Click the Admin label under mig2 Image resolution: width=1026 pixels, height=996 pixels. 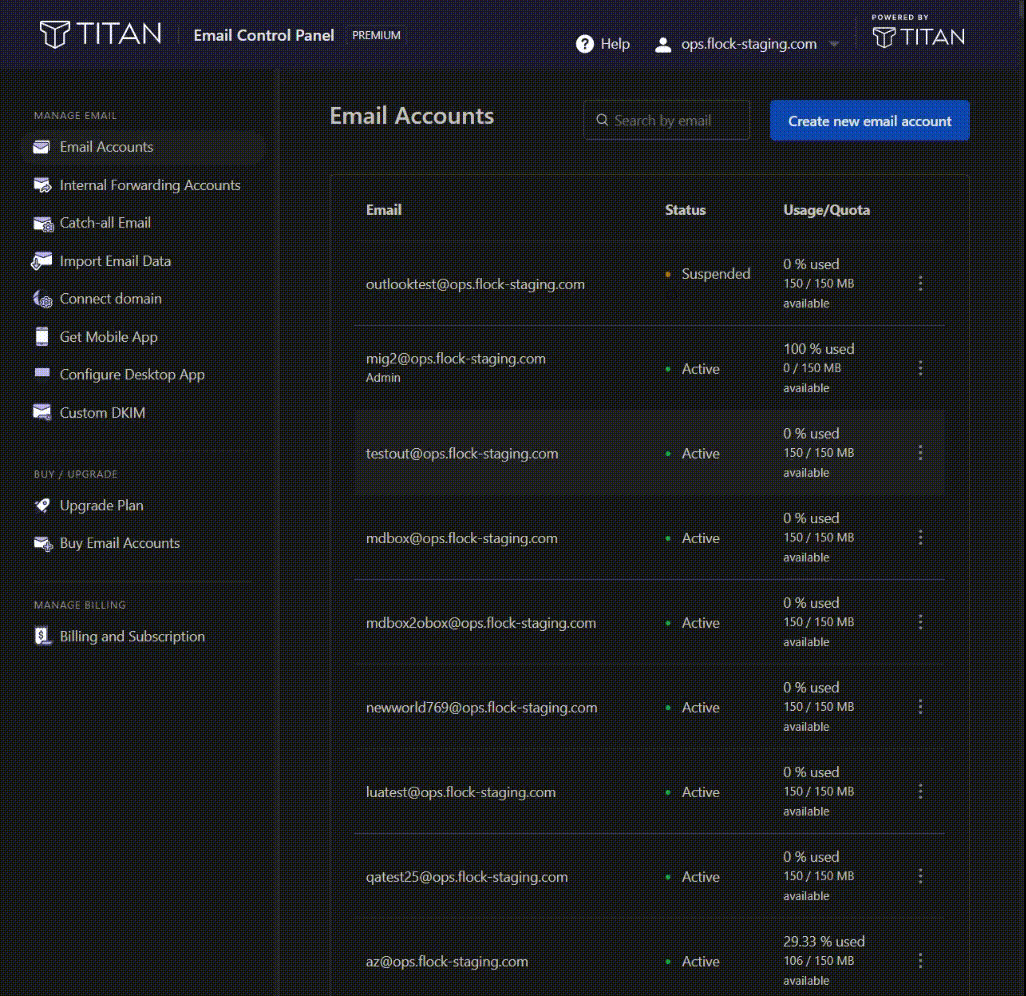(x=383, y=378)
